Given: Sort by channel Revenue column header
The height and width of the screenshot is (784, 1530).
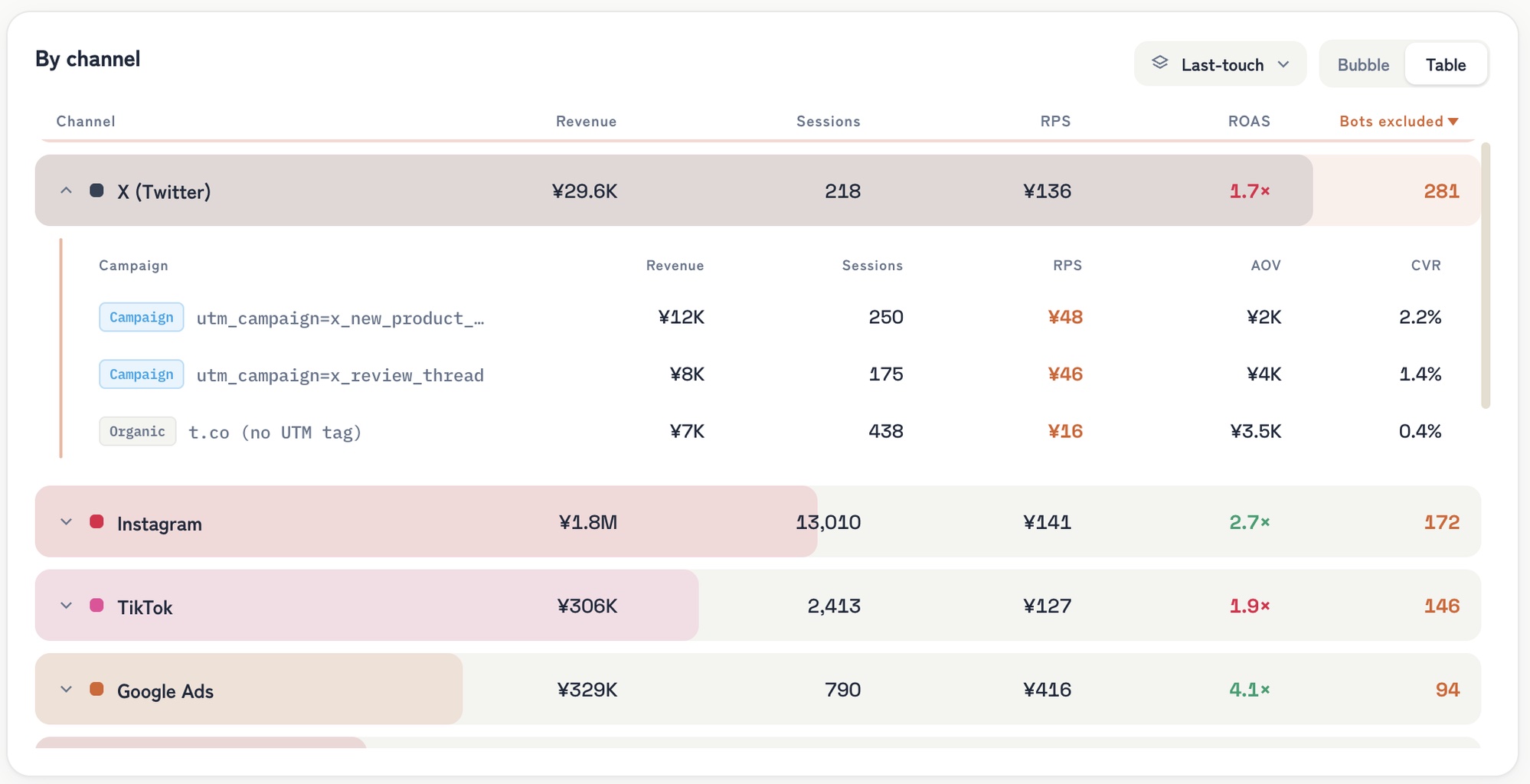Looking at the screenshot, I should point(586,121).
